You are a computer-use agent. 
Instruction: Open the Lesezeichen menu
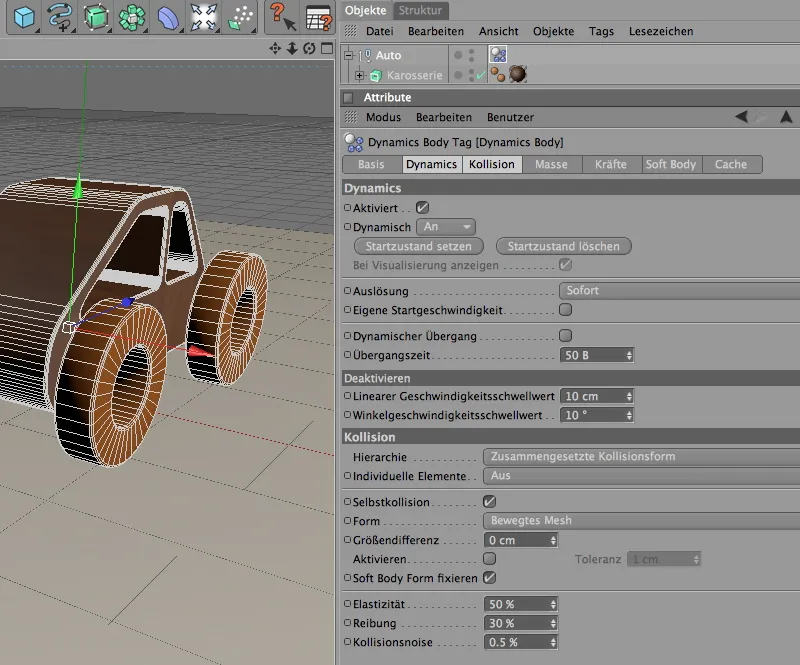click(660, 32)
